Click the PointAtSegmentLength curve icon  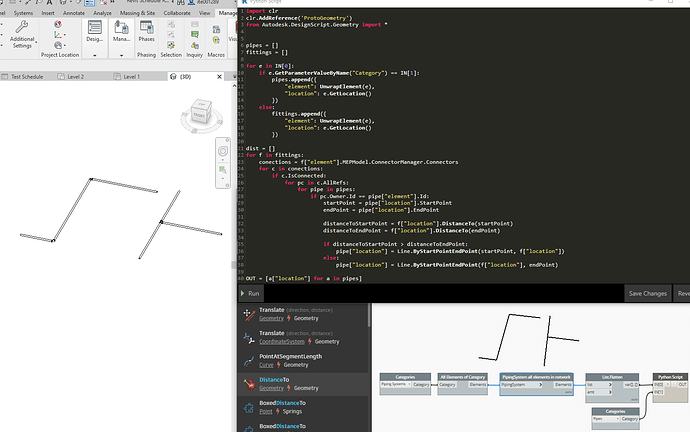coord(249,361)
